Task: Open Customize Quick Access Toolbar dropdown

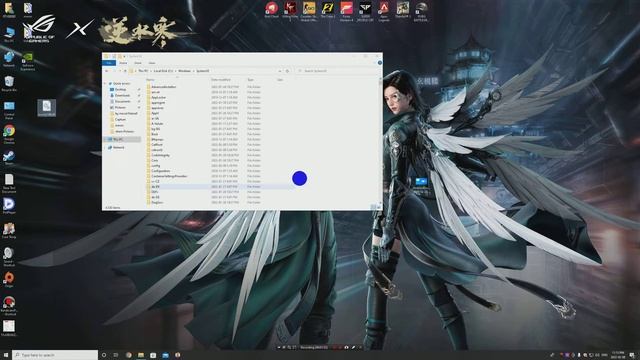Action: point(124,56)
